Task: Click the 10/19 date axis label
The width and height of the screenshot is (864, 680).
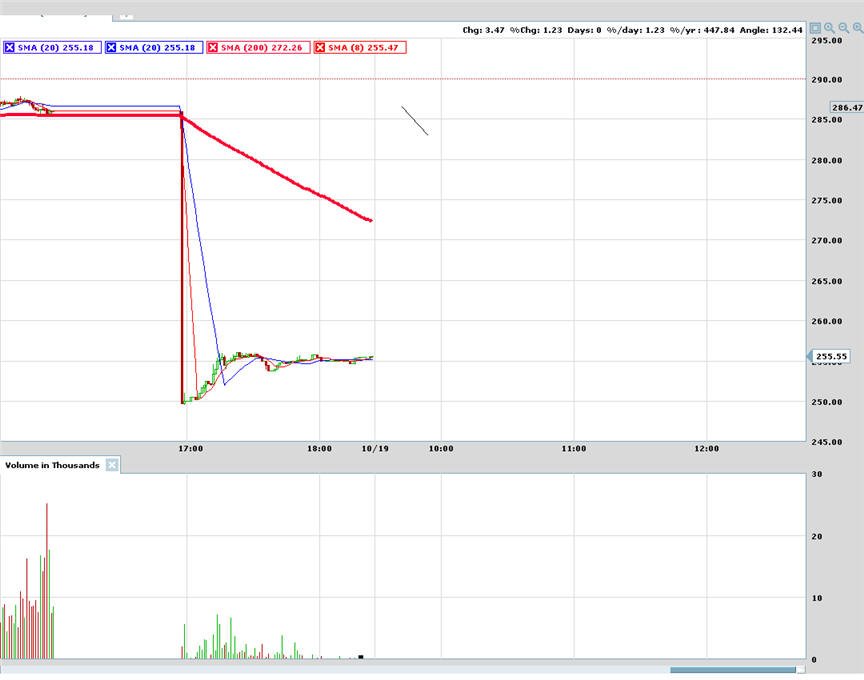Action: coord(375,449)
